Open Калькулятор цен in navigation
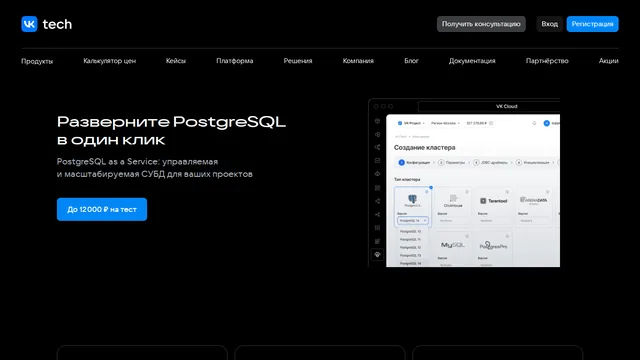The image size is (640, 360). coord(109,61)
